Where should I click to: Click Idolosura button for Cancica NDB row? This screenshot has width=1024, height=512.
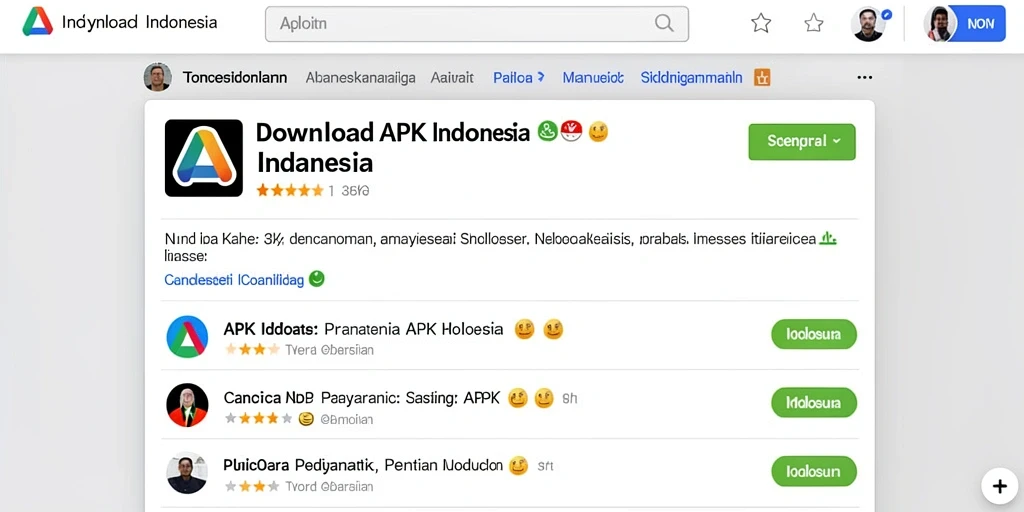click(814, 403)
